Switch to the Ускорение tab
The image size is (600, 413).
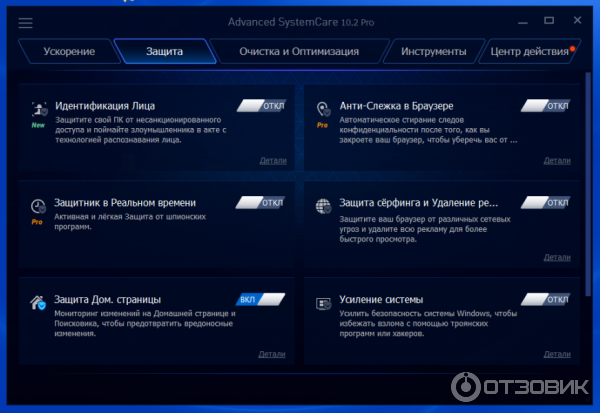tap(70, 51)
